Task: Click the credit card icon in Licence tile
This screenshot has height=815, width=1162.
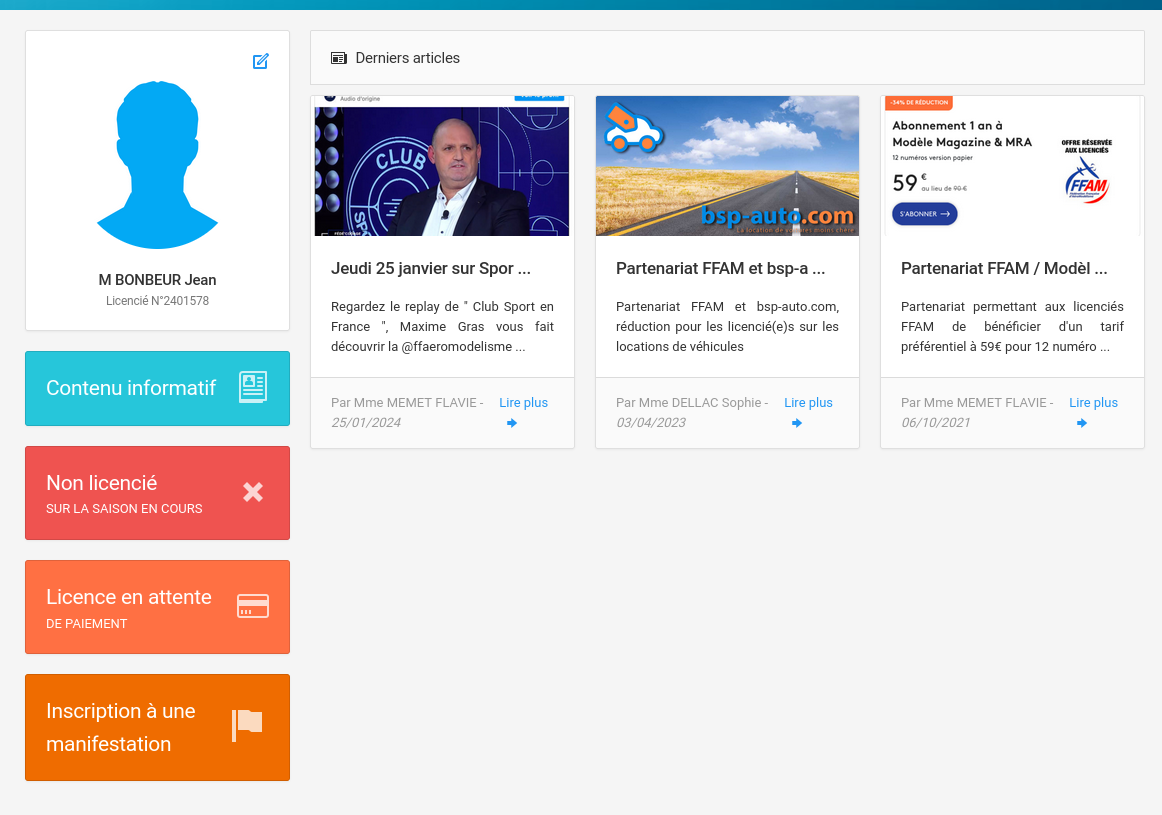Action: click(253, 606)
